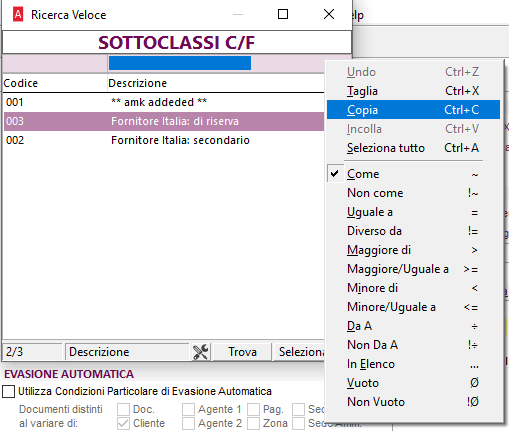This screenshot has width=509, height=431.
Task: Enable Utilizza Condizioni Particolare di Evasione Automatica
Action: coord(8,391)
